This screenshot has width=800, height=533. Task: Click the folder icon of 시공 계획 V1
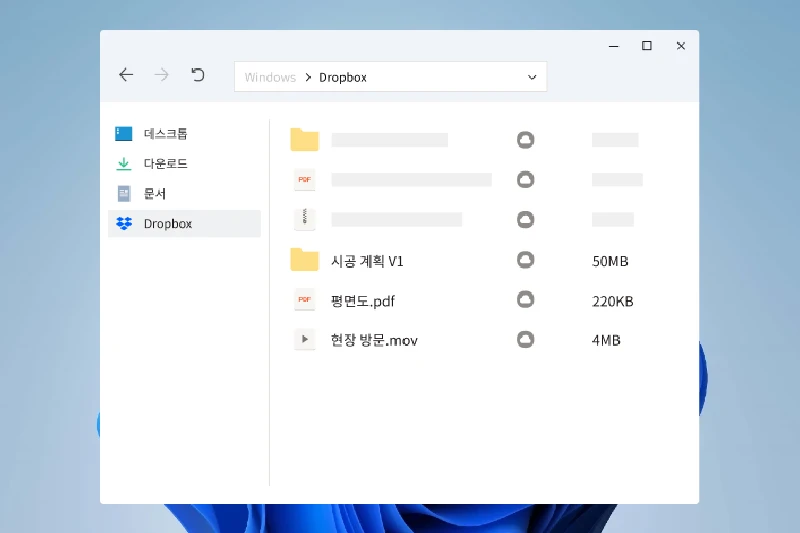pos(305,260)
